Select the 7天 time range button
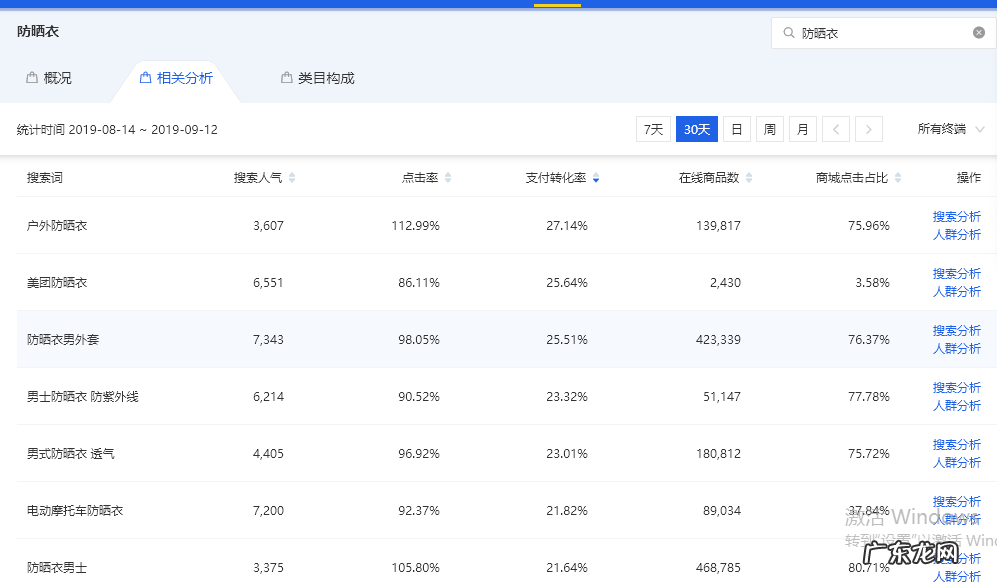 click(x=653, y=129)
